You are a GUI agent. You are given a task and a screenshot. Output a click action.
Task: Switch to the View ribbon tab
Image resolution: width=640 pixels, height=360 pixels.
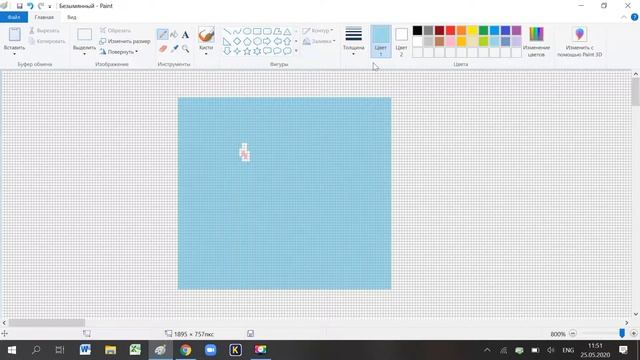(72, 17)
